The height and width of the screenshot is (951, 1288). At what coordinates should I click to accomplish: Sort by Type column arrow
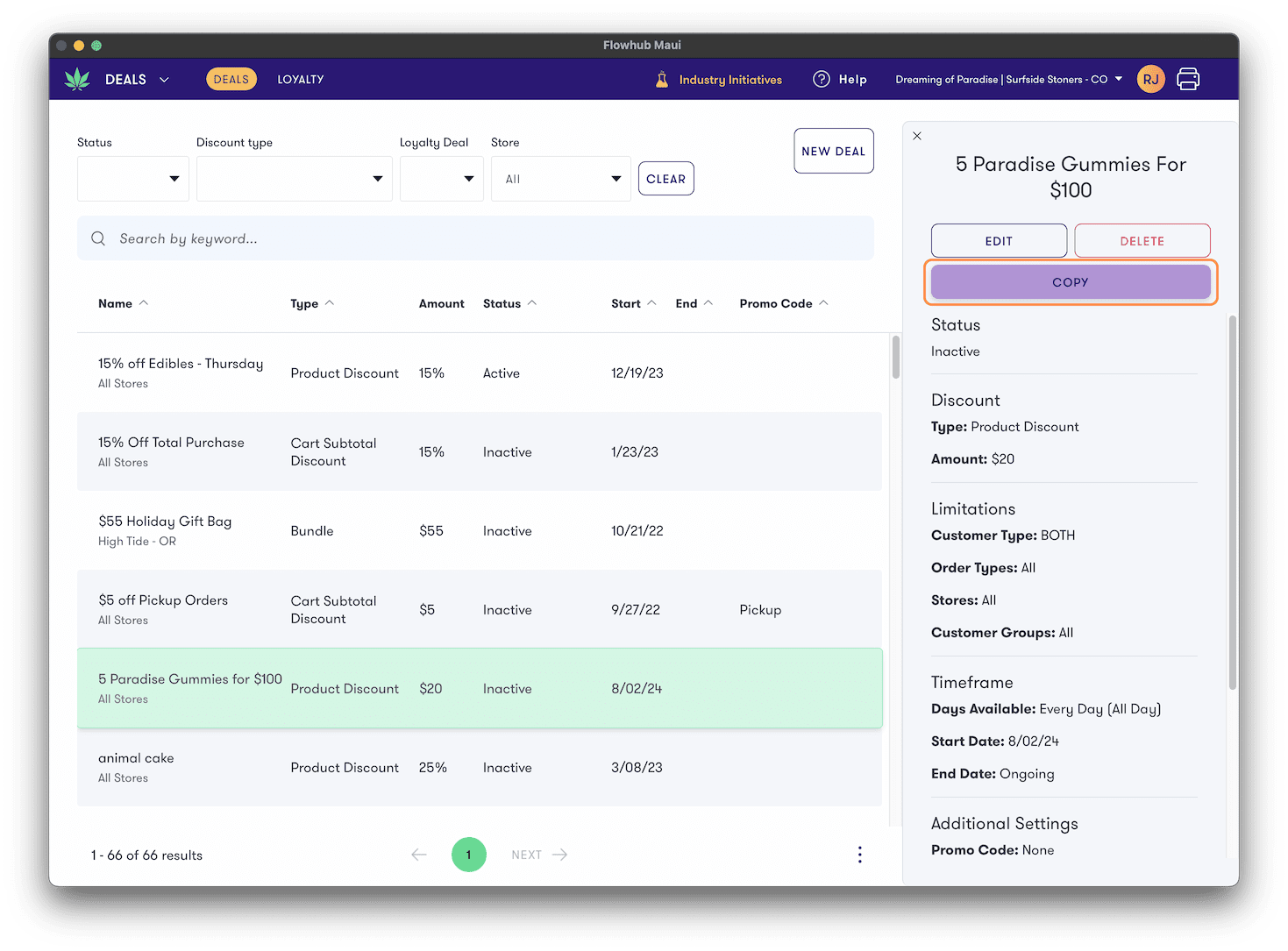click(x=330, y=303)
